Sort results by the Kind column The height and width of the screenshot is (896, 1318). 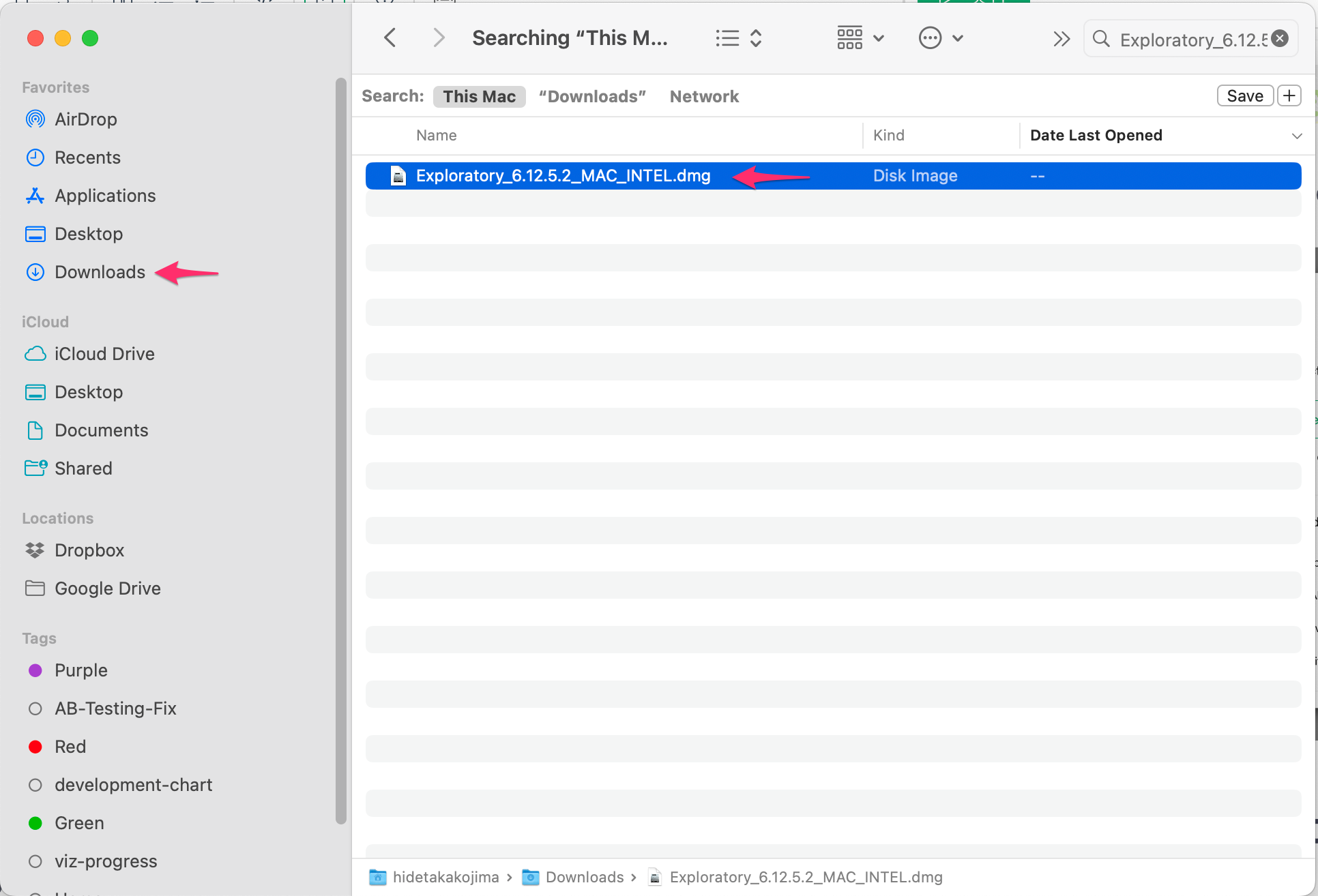click(888, 135)
